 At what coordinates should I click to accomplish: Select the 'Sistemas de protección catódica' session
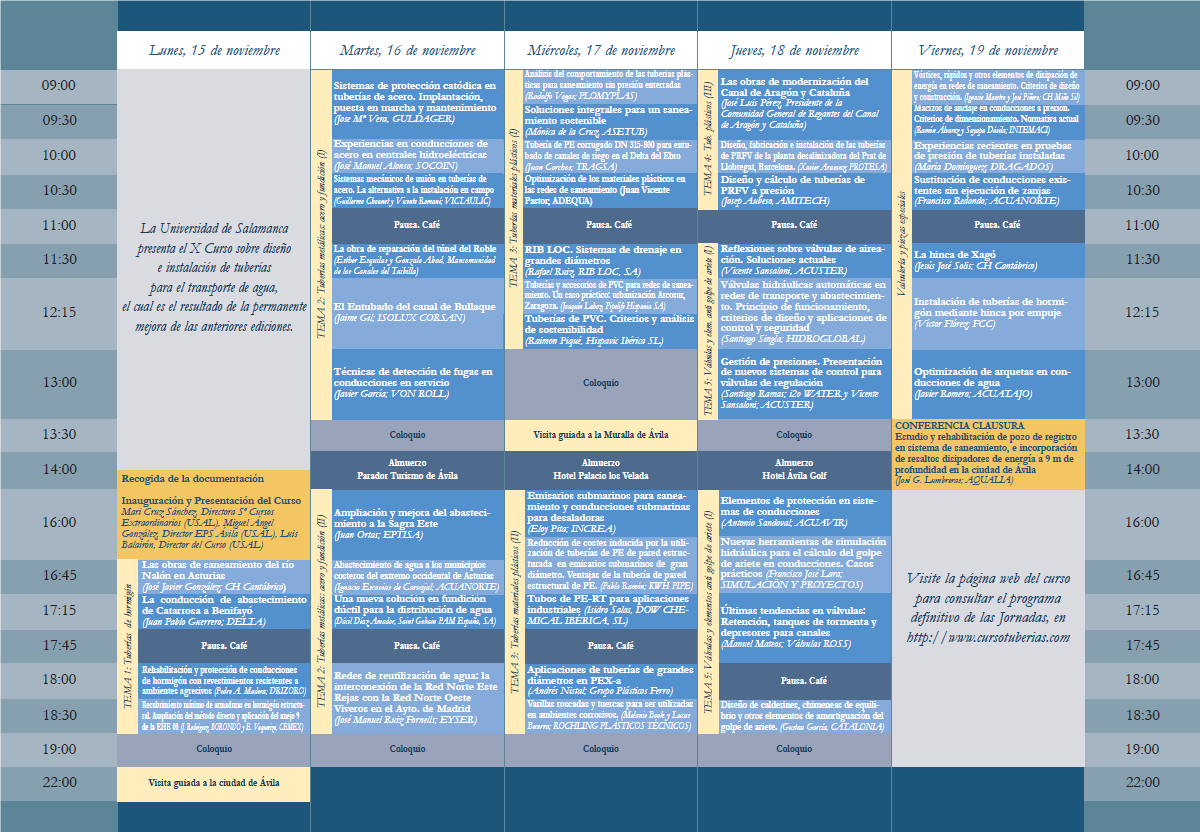[420, 103]
